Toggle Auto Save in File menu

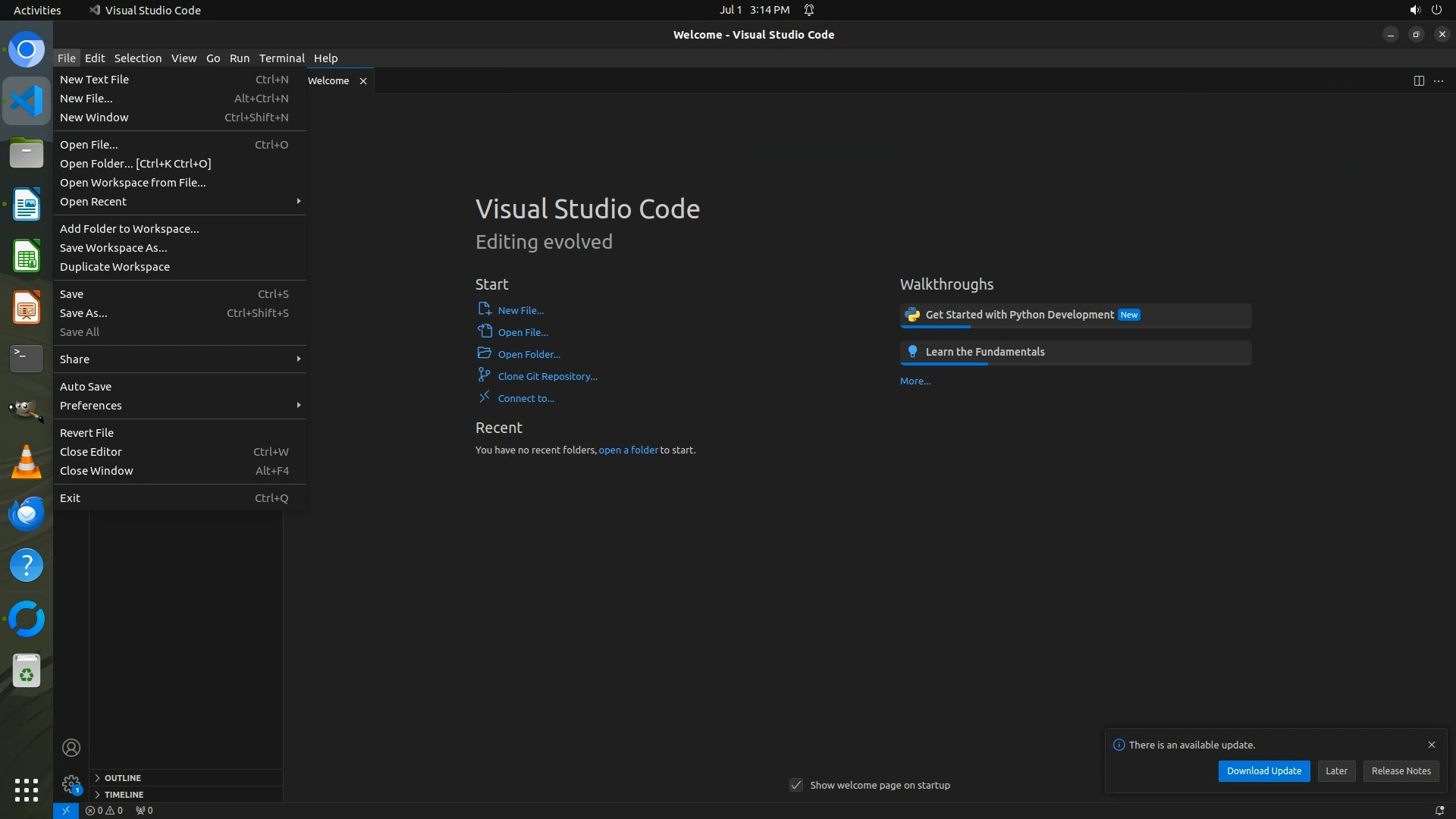[86, 386]
